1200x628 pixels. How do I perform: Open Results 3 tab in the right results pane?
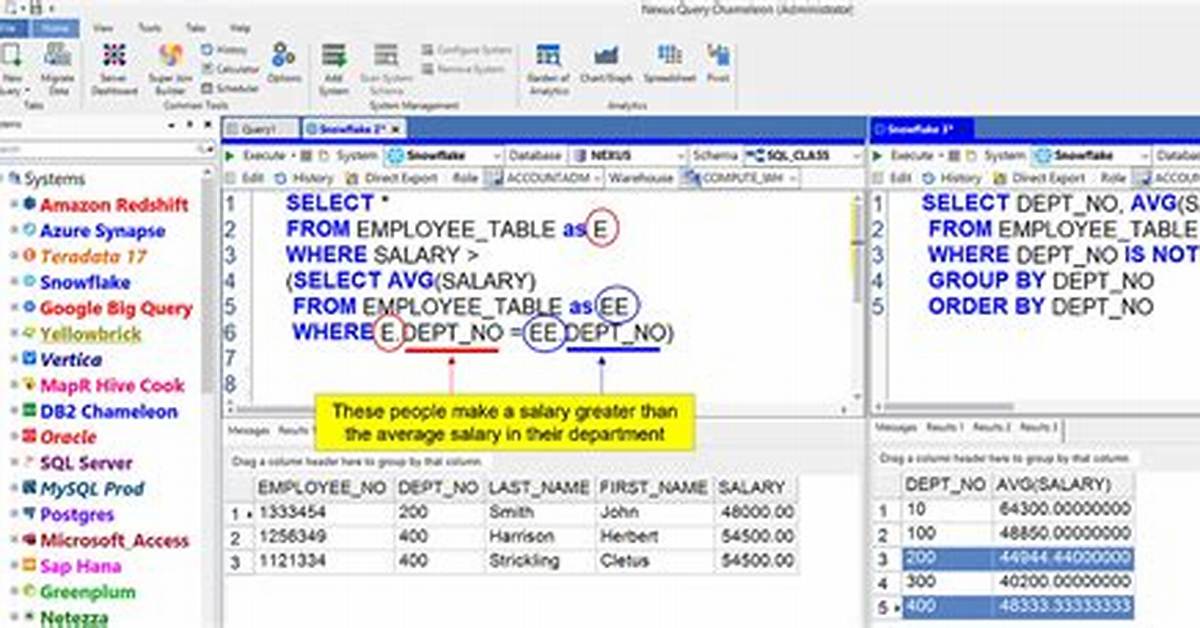pyautogui.click(x=1038, y=427)
